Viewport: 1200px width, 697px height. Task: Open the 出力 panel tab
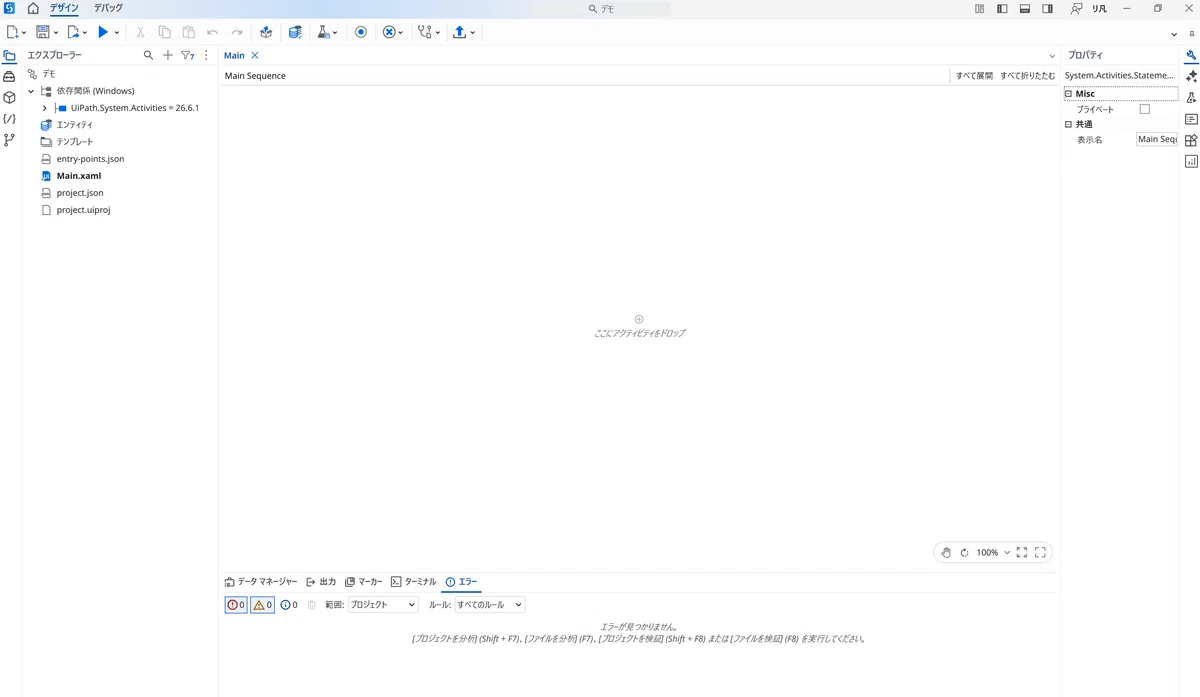321,581
